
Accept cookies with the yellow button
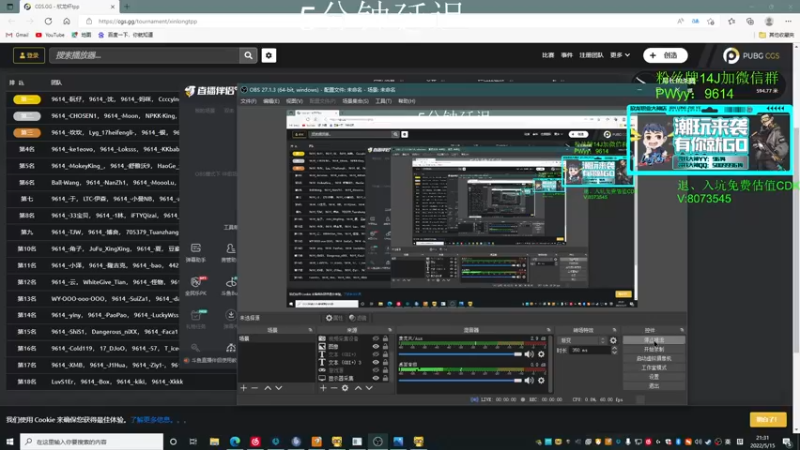click(x=768, y=419)
